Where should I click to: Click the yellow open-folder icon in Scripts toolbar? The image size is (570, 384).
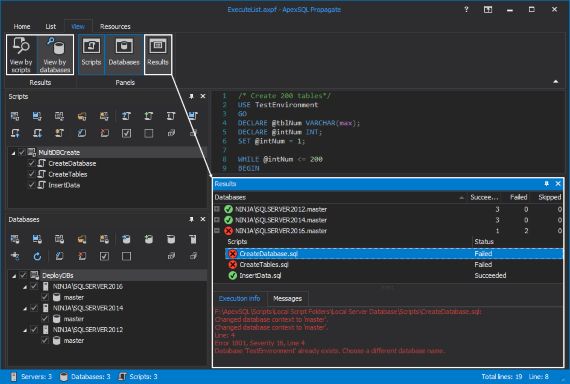pos(82,116)
